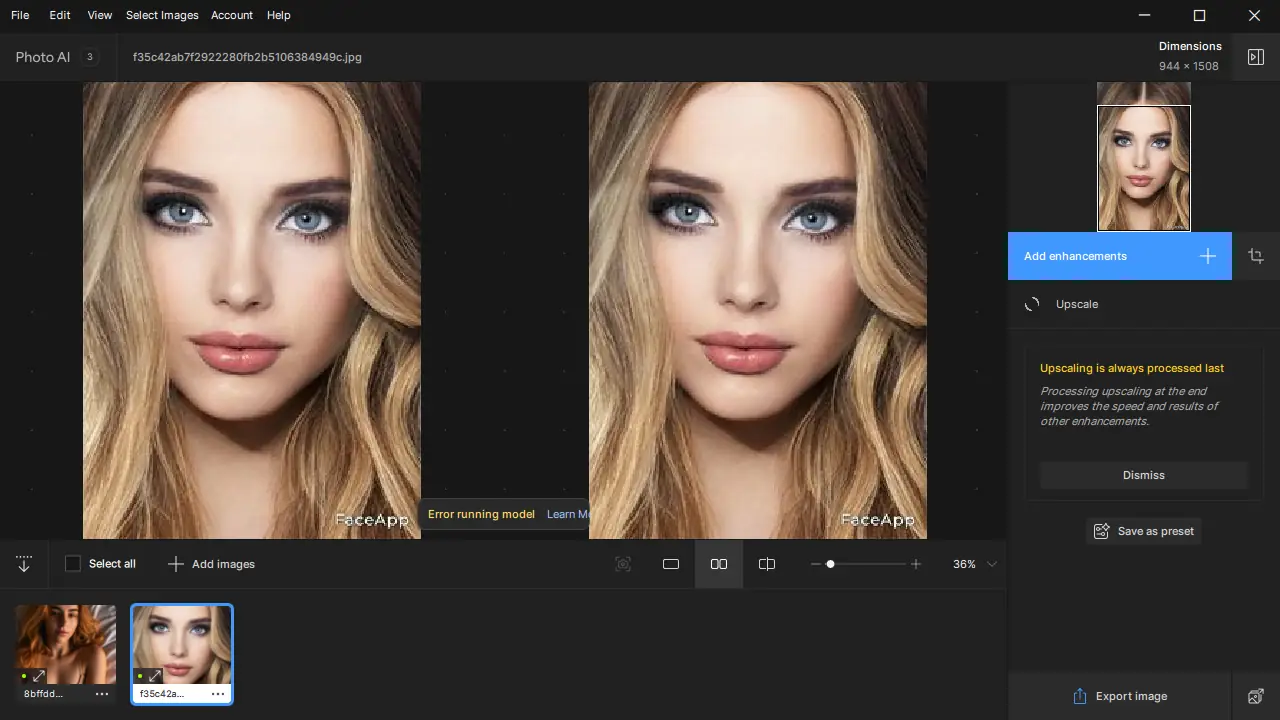This screenshot has width=1280, height=720.
Task: Click the export with background icon bottom right
Action: click(1256, 696)
